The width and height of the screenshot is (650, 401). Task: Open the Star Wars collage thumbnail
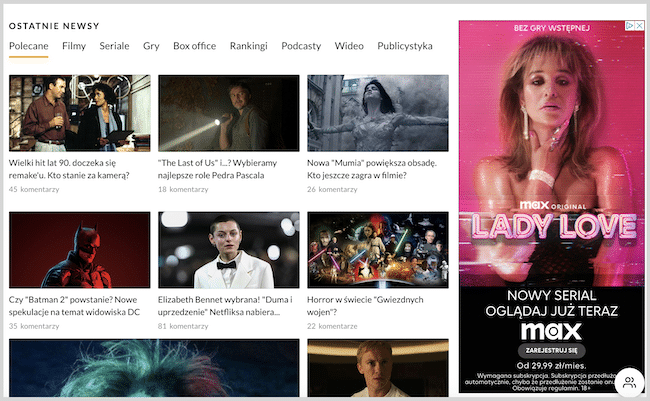point(378,250)
